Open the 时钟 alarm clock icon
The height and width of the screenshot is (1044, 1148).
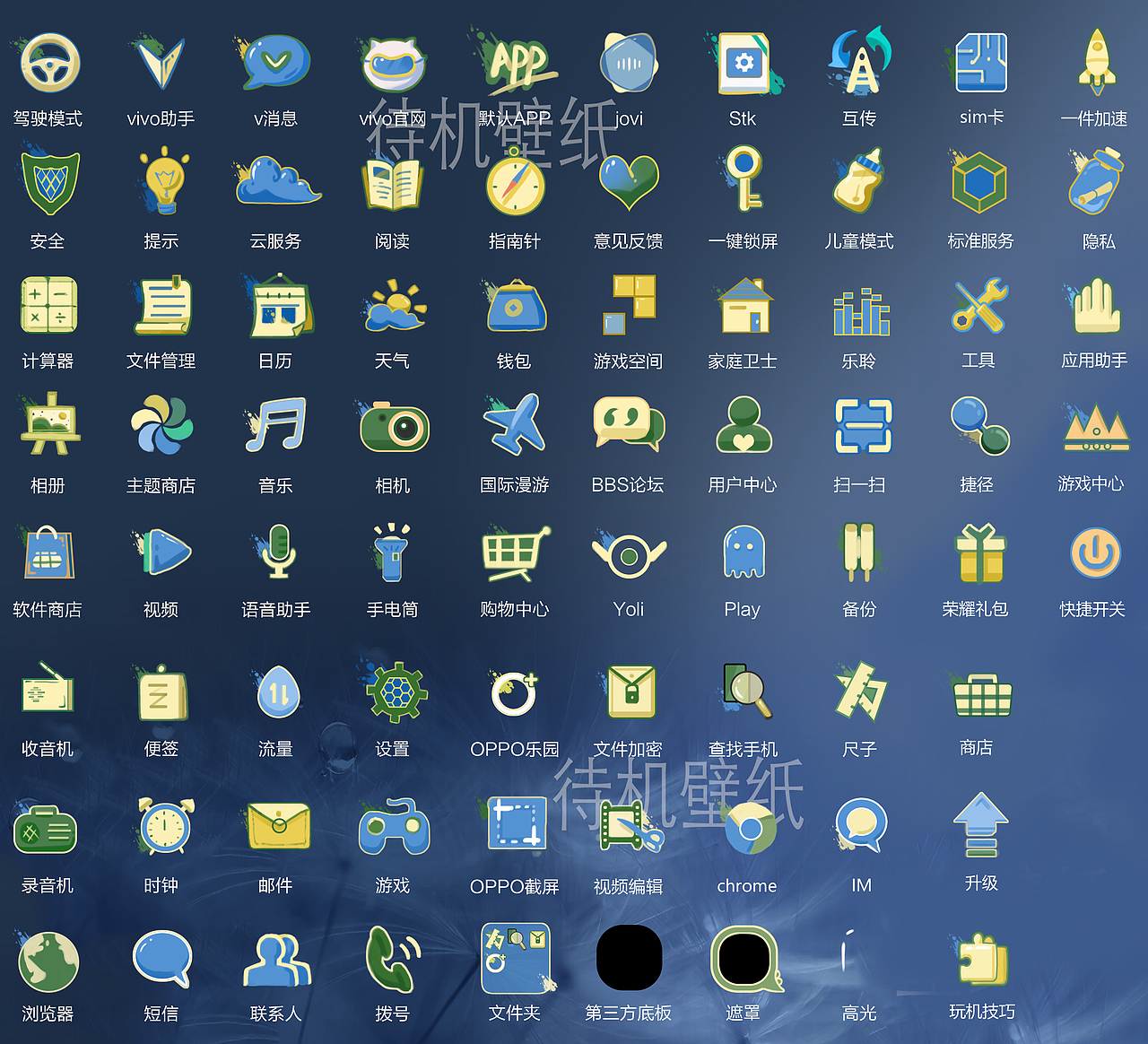tap(166, 825)
